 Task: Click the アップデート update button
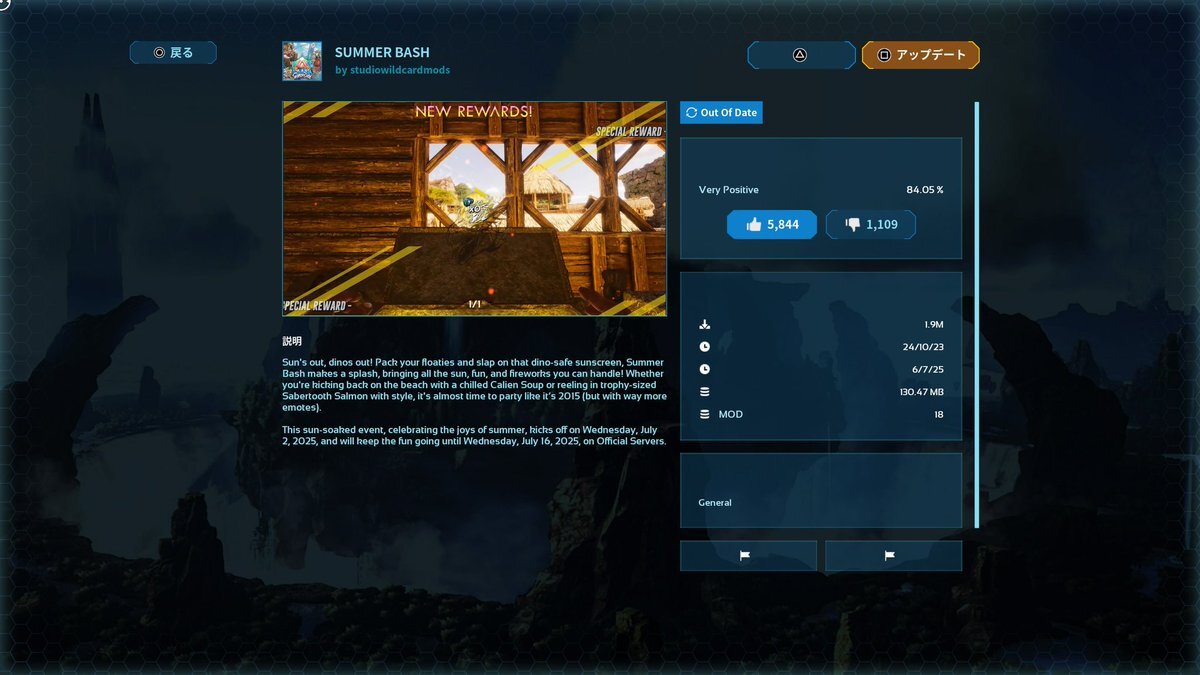click(x=920, y=55)
